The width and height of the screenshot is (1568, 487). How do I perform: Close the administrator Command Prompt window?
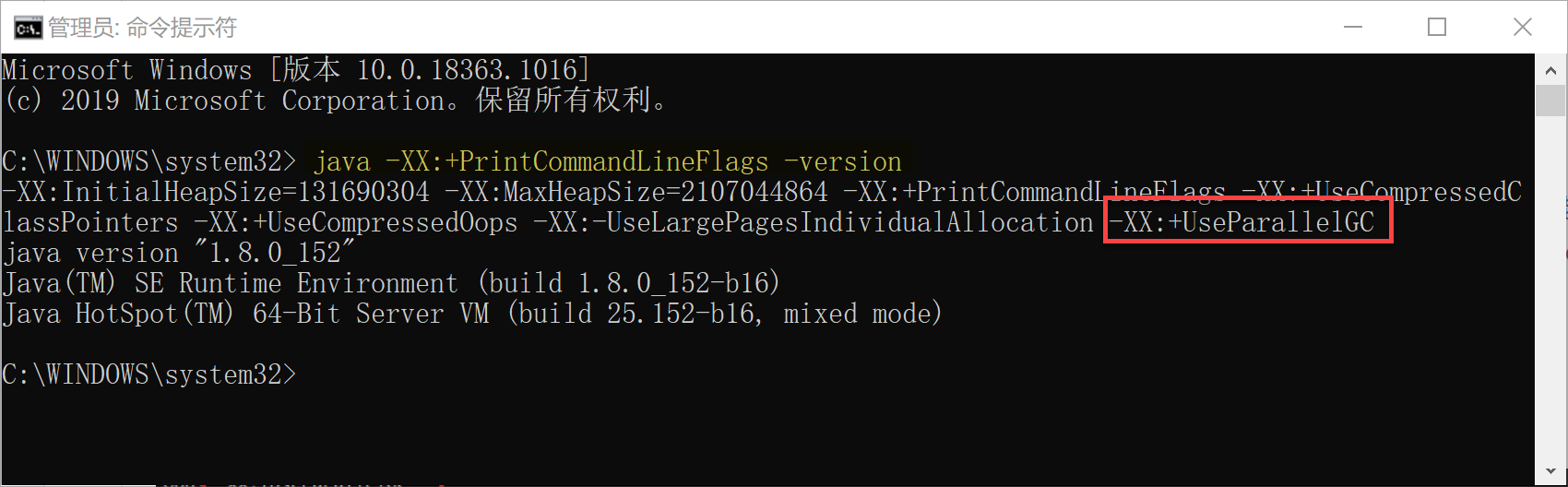point(1522,28)
